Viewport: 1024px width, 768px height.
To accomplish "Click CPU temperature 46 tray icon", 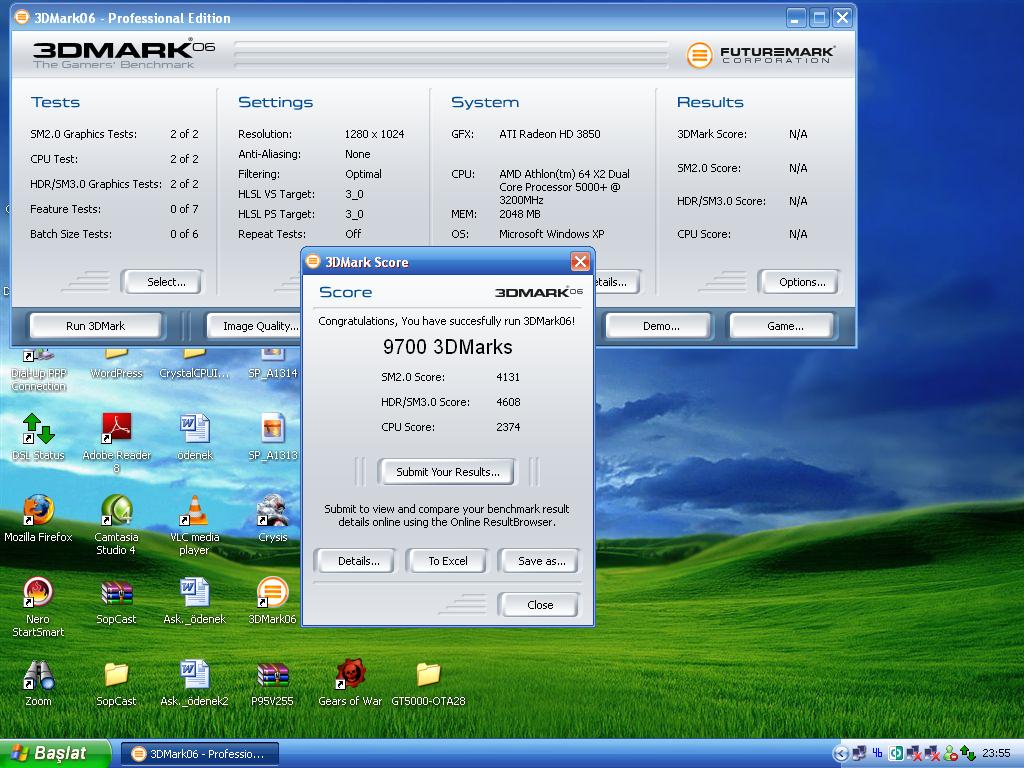I will [x=877, y=753].
